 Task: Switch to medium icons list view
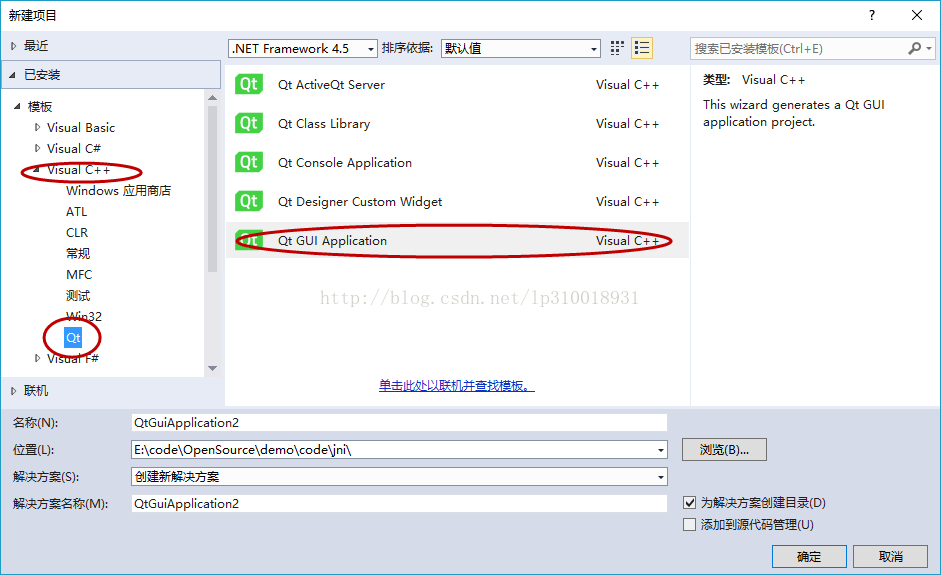[x=642, y=48]
